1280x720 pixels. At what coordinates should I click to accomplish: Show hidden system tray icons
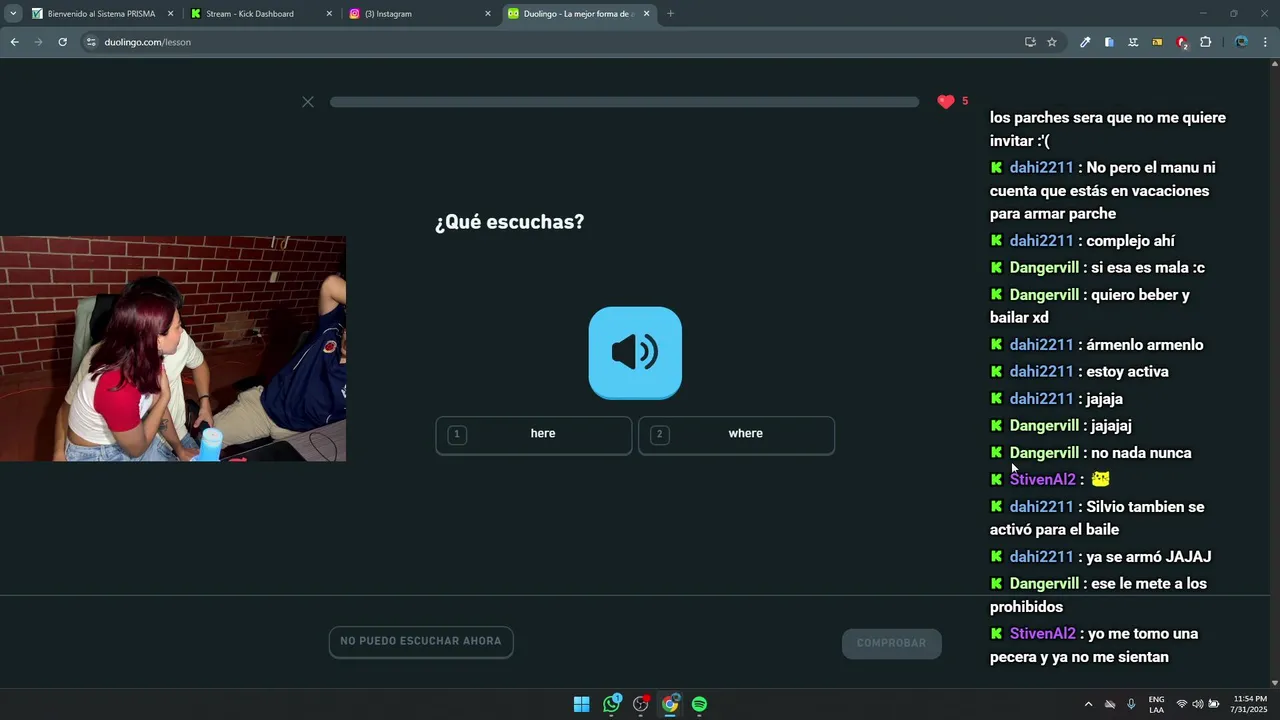pyautogui.click(x=1088, y=704)
